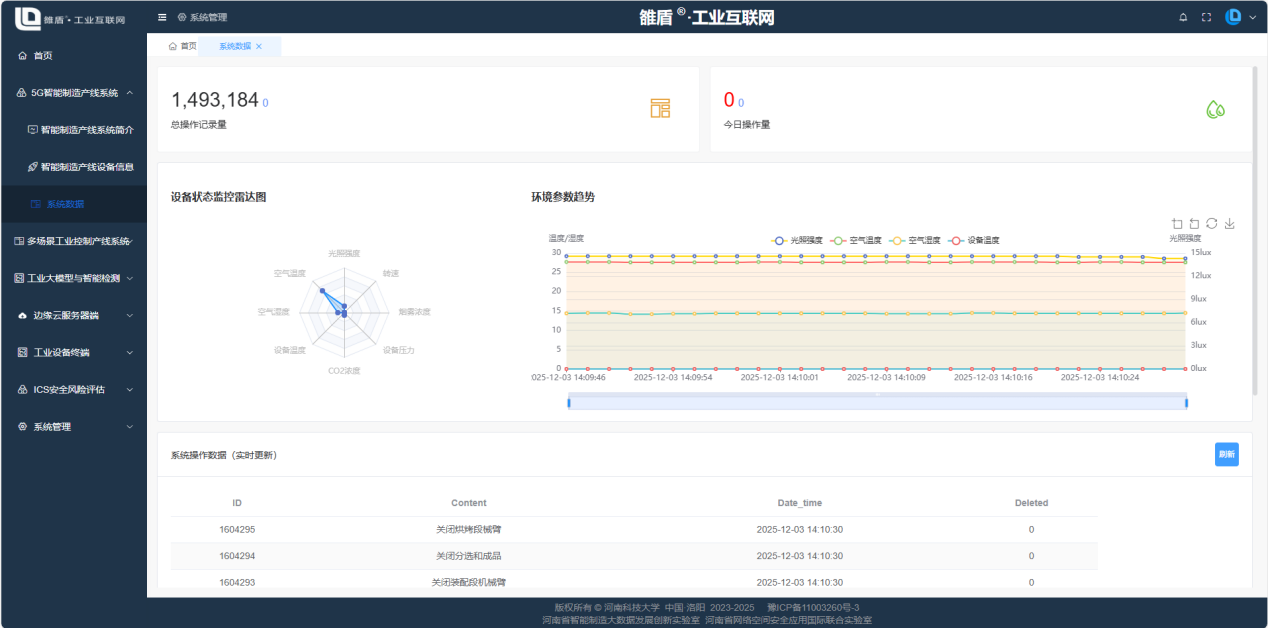Select the area zoom tool on the environment chart

(1177, 223)
